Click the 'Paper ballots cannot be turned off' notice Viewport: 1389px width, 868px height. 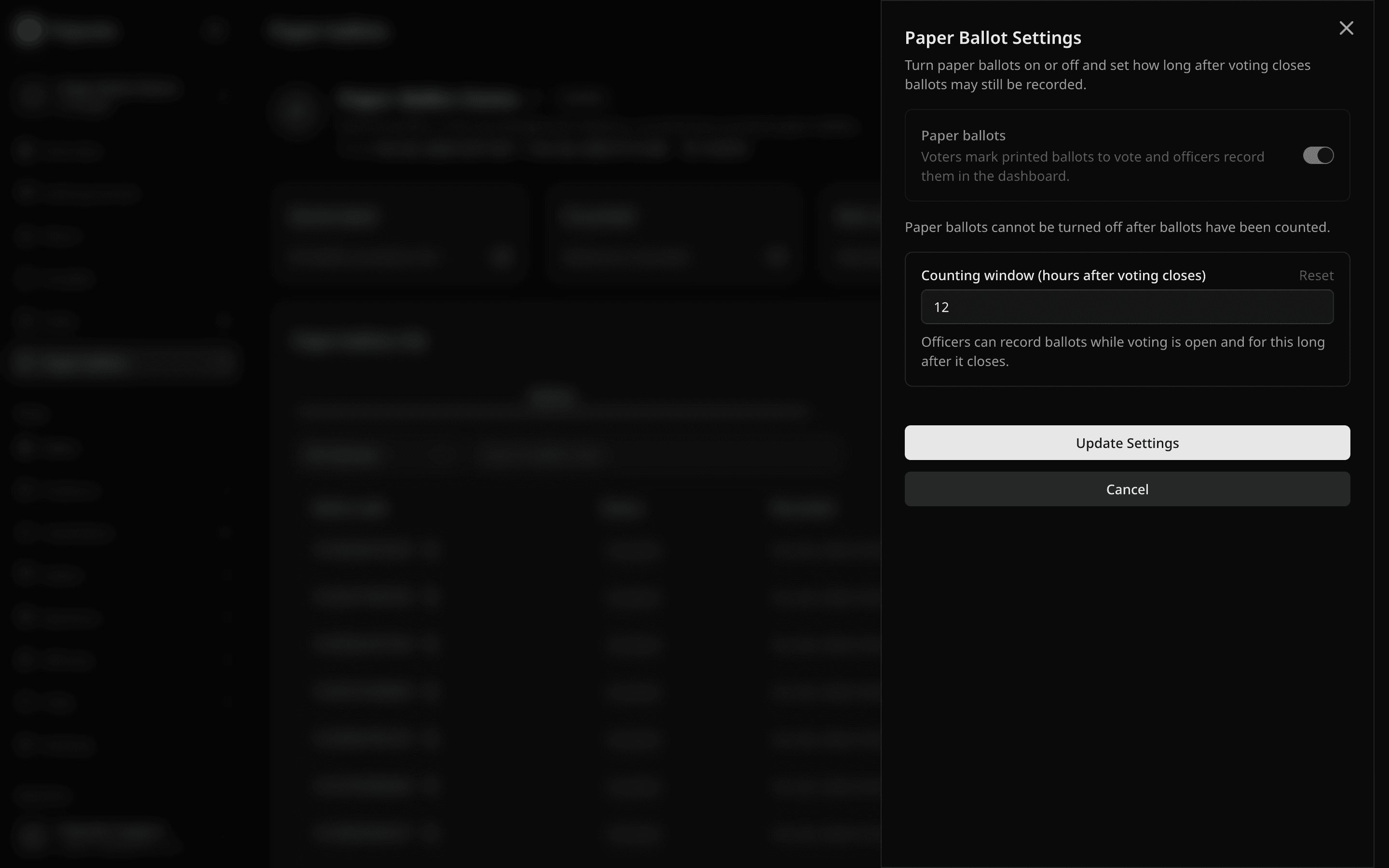[x=1117, y=227]
